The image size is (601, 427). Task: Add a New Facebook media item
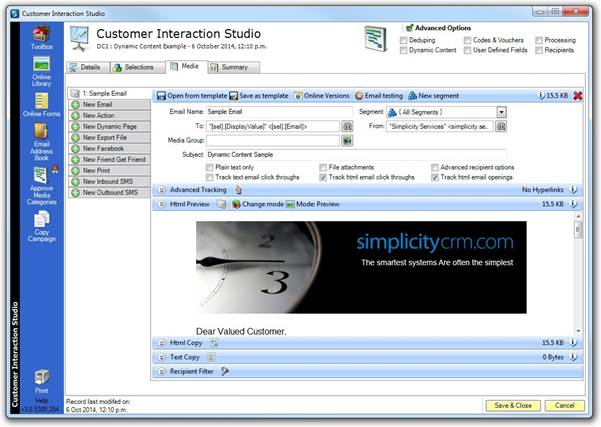pos(110,149)
